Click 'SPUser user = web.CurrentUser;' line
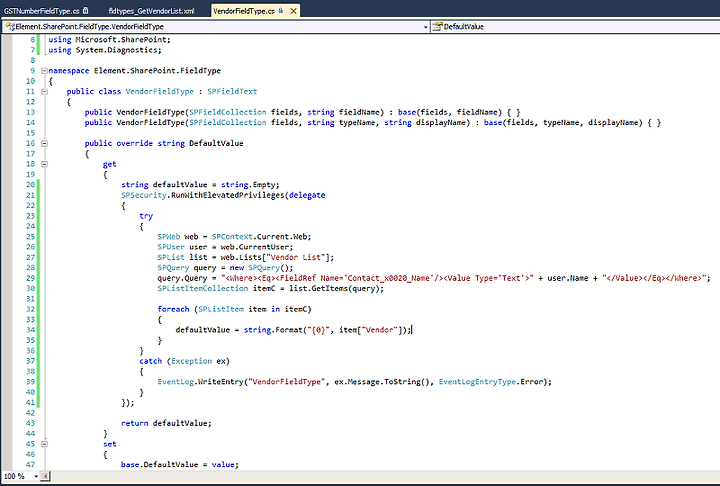This screenshot has height=486, width=720. tap(225, 247)
